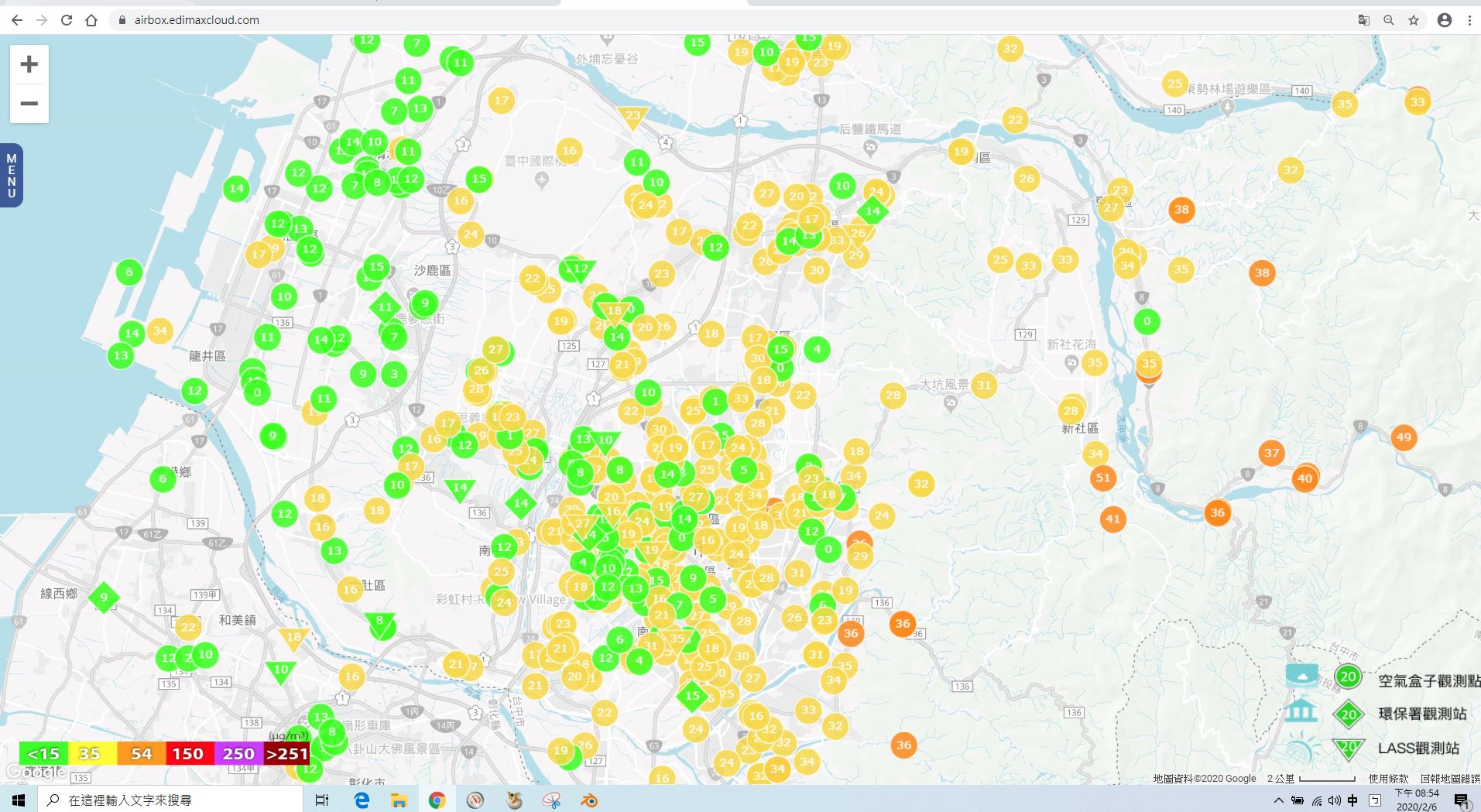The width and height of the screenshot is (1481, 812).
Task: Click the Google logo on the map
Action: pyautogui.click(x=35, y=772)
